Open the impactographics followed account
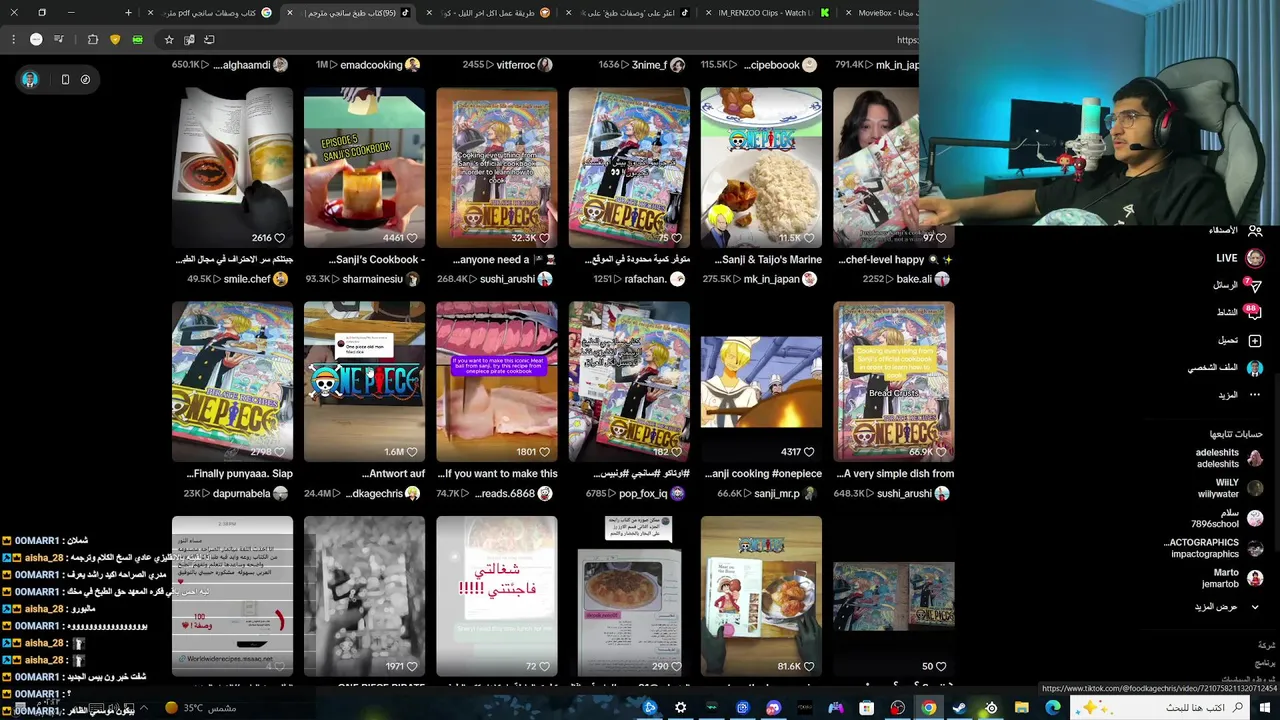Image resolution: width=1280 pixels, height=720 pixels. tap(1214, 548)
